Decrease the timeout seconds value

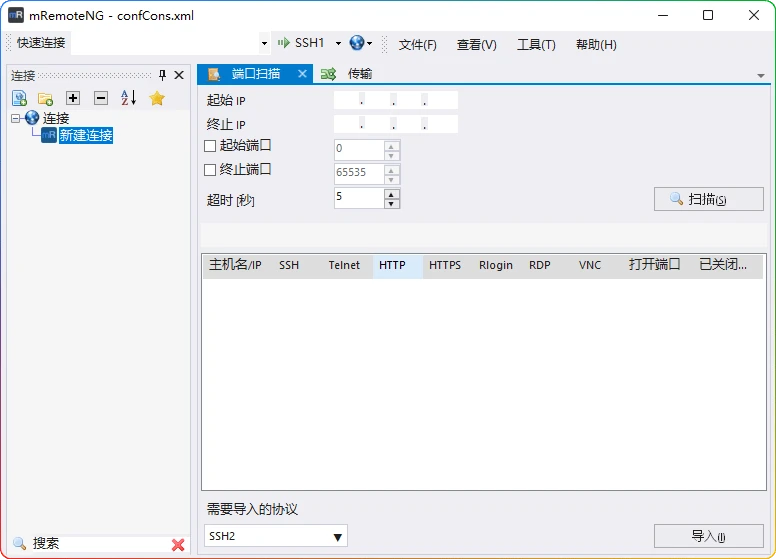(391, 203)
